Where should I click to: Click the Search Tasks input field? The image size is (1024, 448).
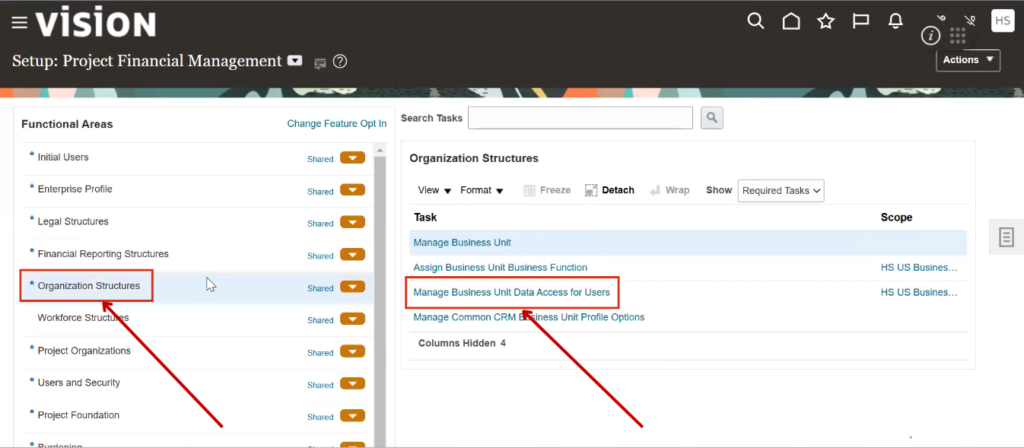click(x=580, y=118)
